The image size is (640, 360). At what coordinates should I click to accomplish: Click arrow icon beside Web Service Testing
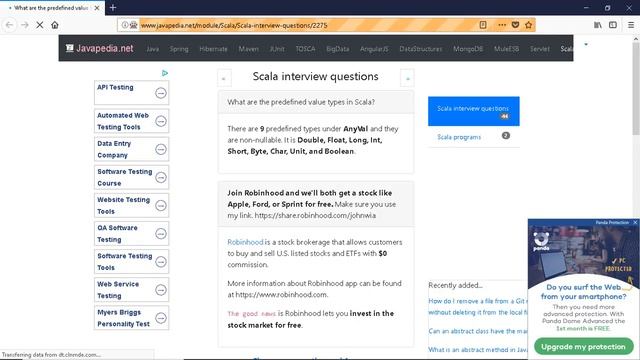click(x=161, y=290)
